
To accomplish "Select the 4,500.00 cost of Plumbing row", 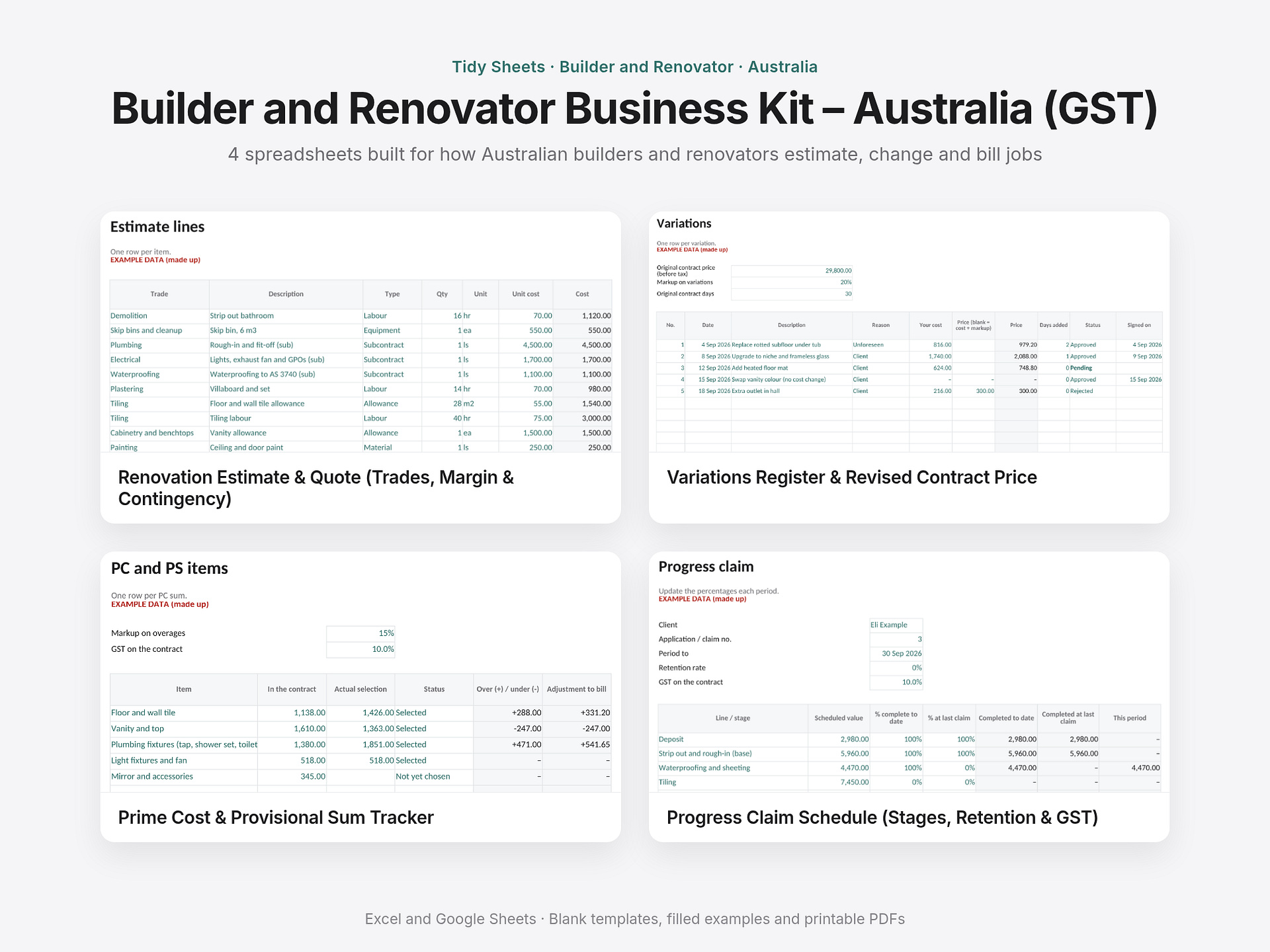I will pos(583,345).
